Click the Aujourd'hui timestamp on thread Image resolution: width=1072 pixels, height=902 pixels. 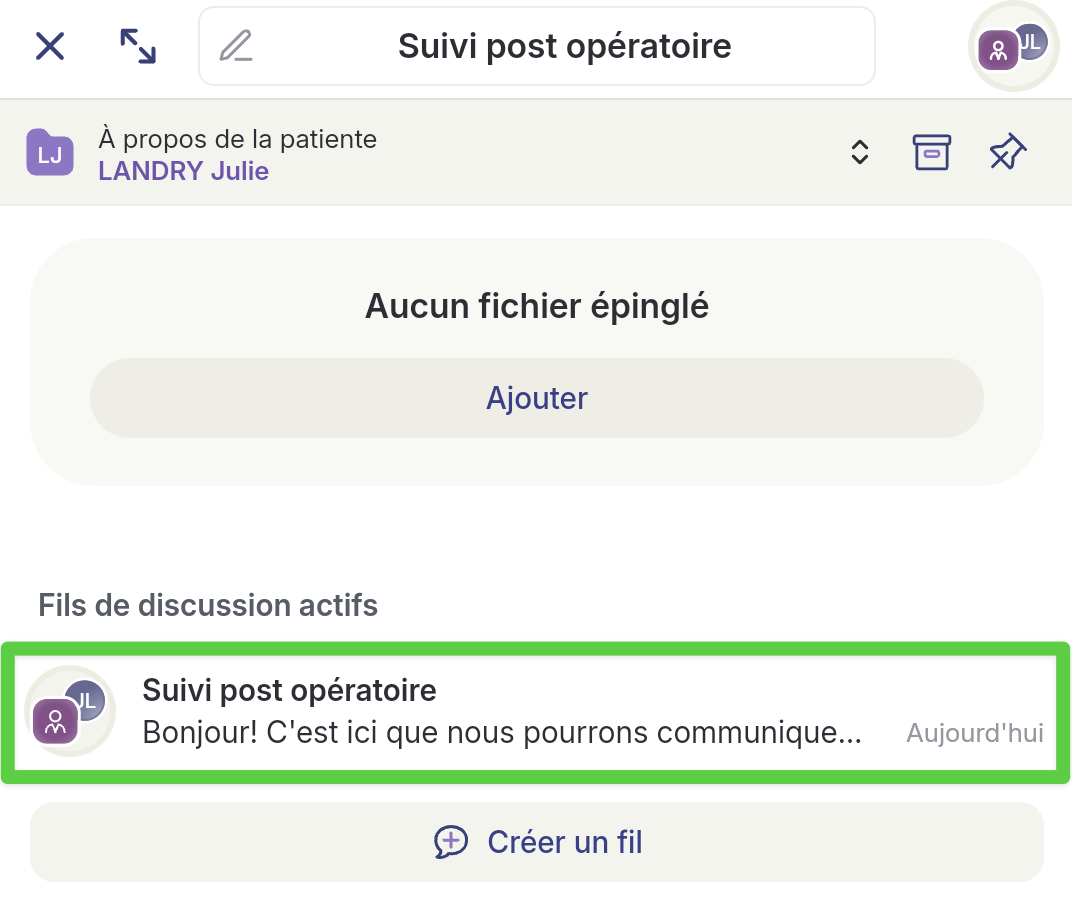pos(974,733)
